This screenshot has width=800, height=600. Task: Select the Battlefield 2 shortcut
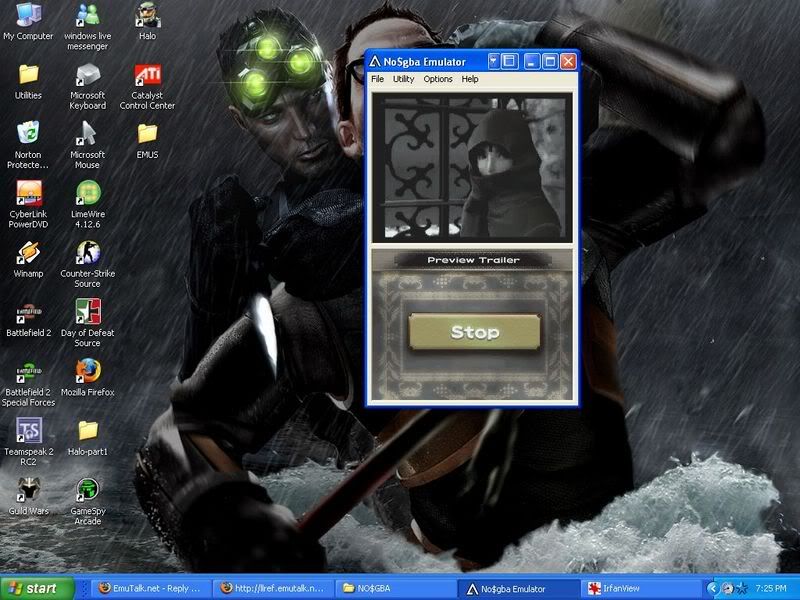[28, 319]
